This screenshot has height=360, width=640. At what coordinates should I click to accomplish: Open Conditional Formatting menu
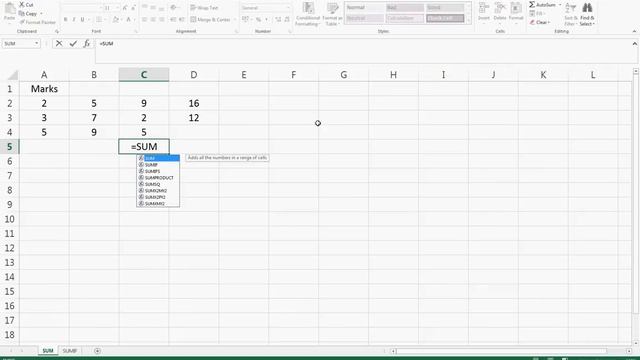pyautogui.click(x=308, y=14)
